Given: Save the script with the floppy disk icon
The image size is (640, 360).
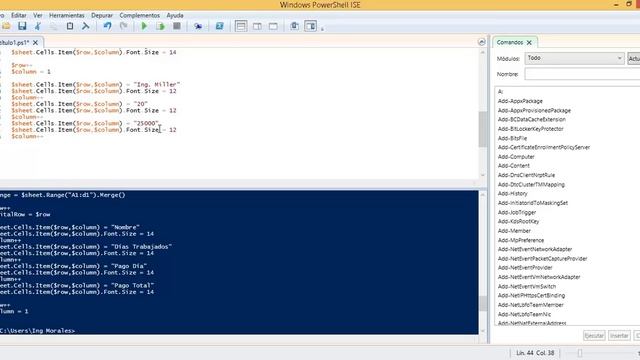Looking at the screenshot, I should (22, 26).
